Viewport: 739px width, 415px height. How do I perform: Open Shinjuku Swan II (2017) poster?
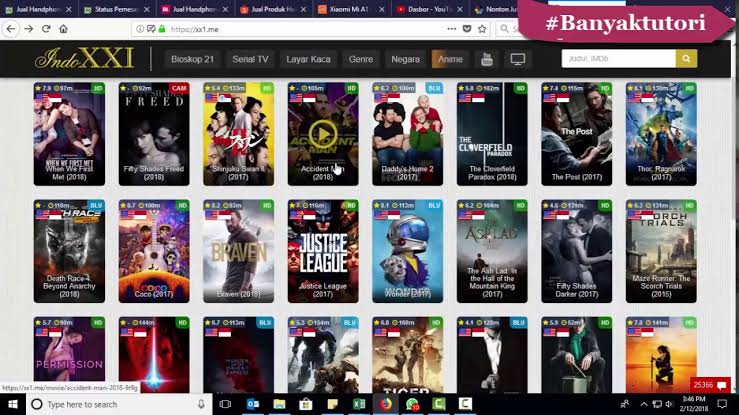click(238, 134)
